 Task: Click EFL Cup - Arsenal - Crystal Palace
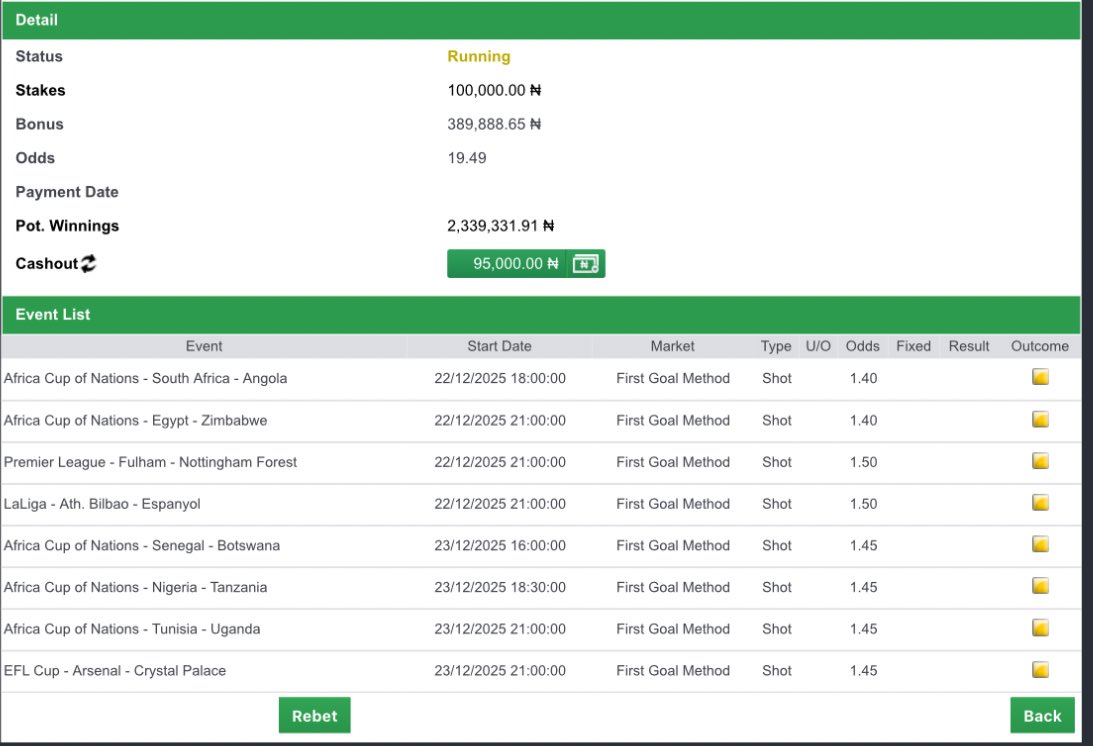coord(114,671)
